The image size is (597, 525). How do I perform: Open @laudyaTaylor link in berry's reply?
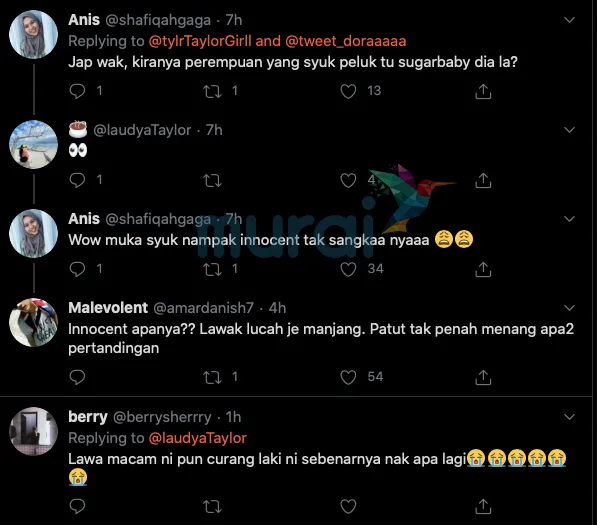pyautogui.click(x=198, y=438)
